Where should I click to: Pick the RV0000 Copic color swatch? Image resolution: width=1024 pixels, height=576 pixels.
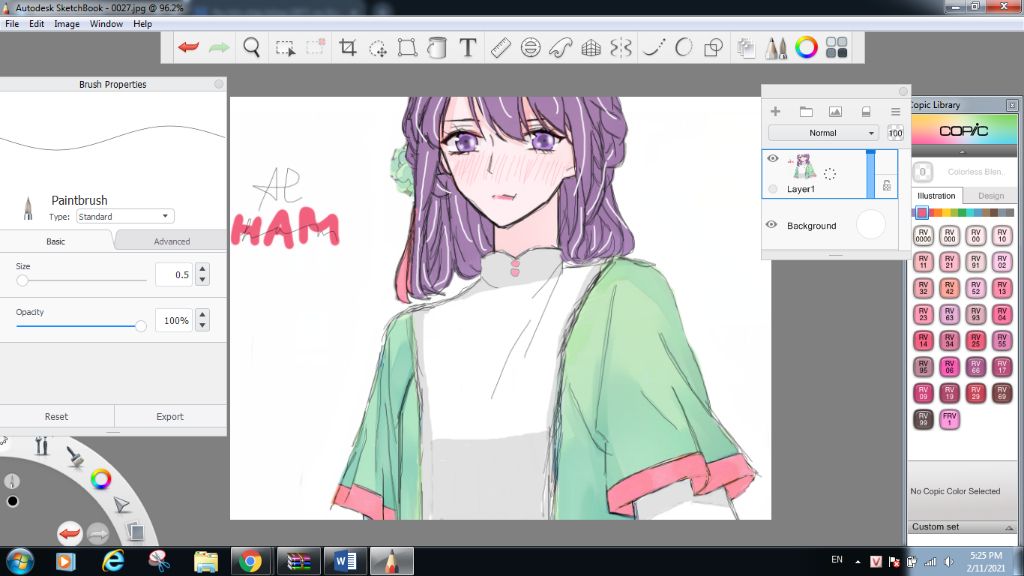click(923, 235)
